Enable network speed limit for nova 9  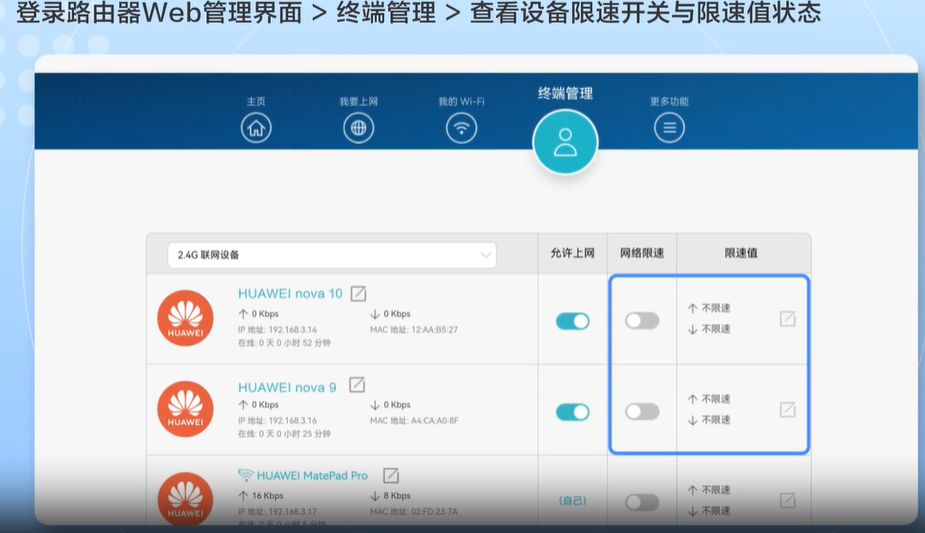(x=642, y=412)
